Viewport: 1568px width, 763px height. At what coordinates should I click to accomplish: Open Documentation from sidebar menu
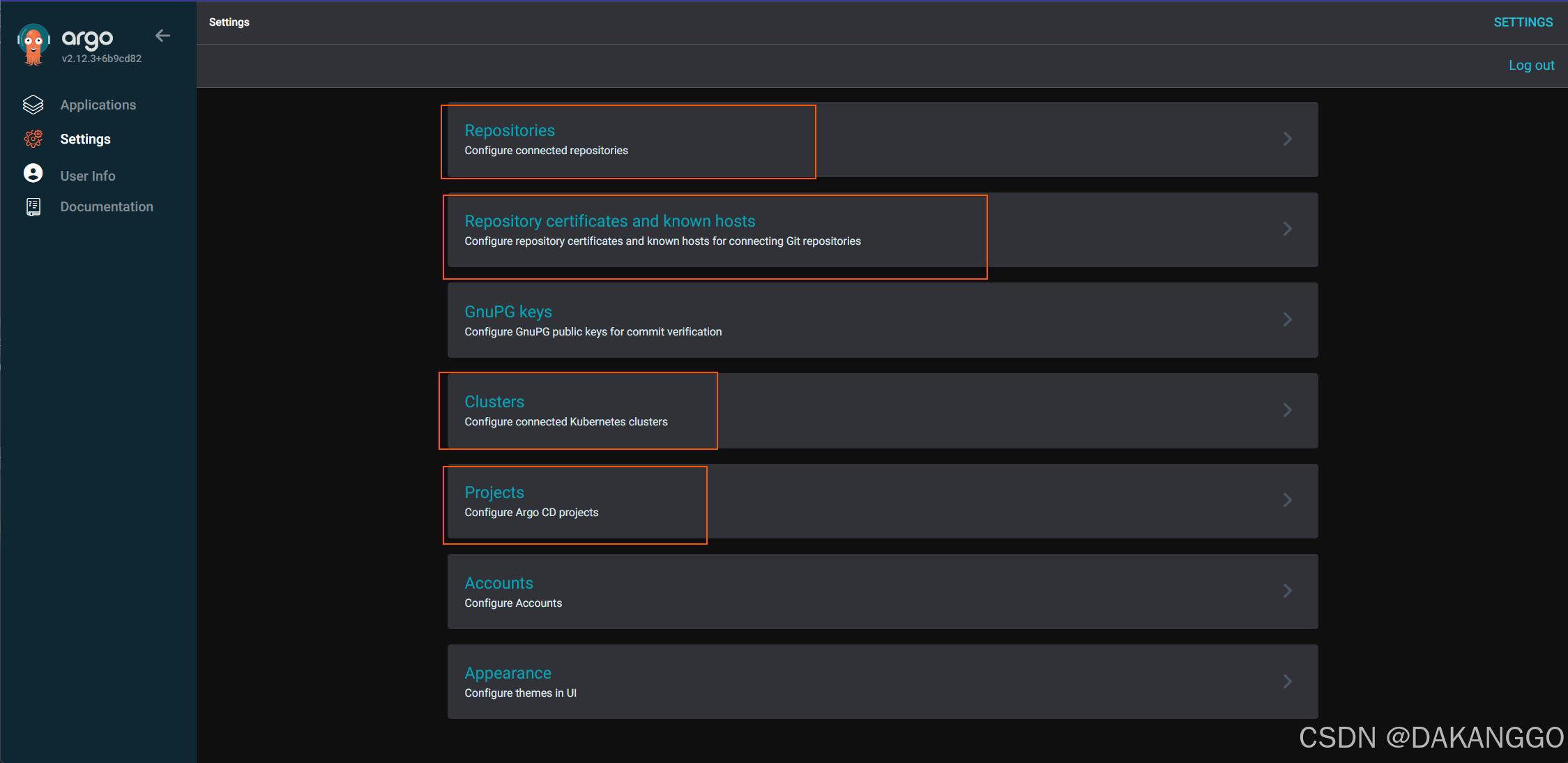point(107,206)
